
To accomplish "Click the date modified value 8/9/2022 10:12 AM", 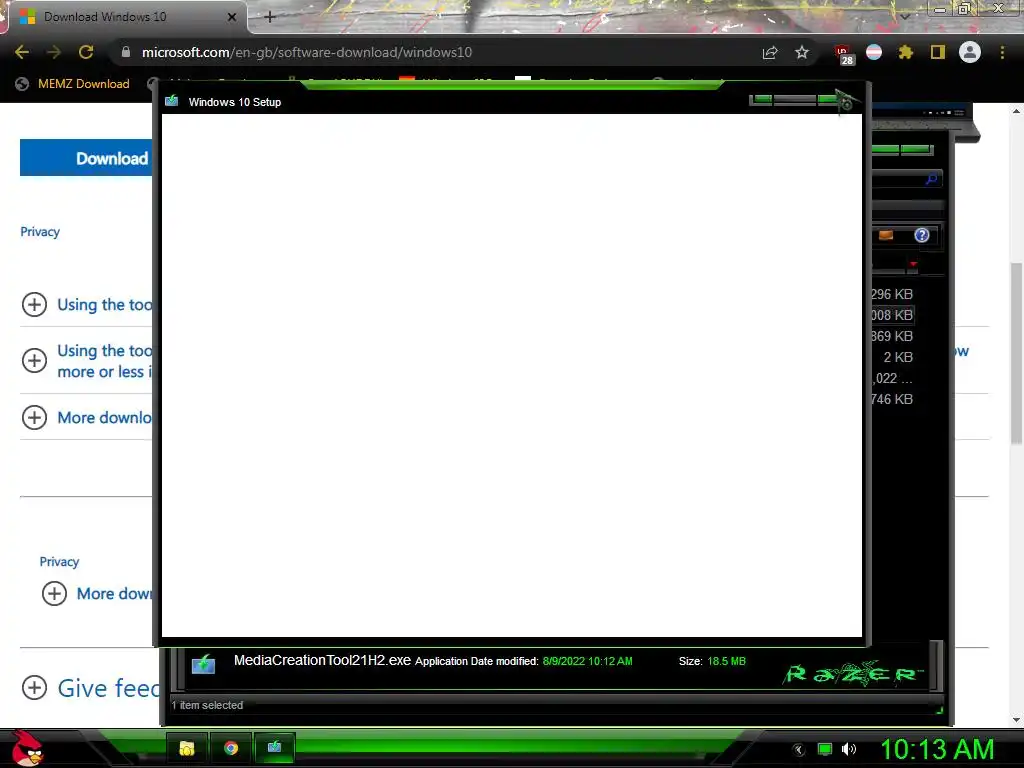I will tap(587, 661).
